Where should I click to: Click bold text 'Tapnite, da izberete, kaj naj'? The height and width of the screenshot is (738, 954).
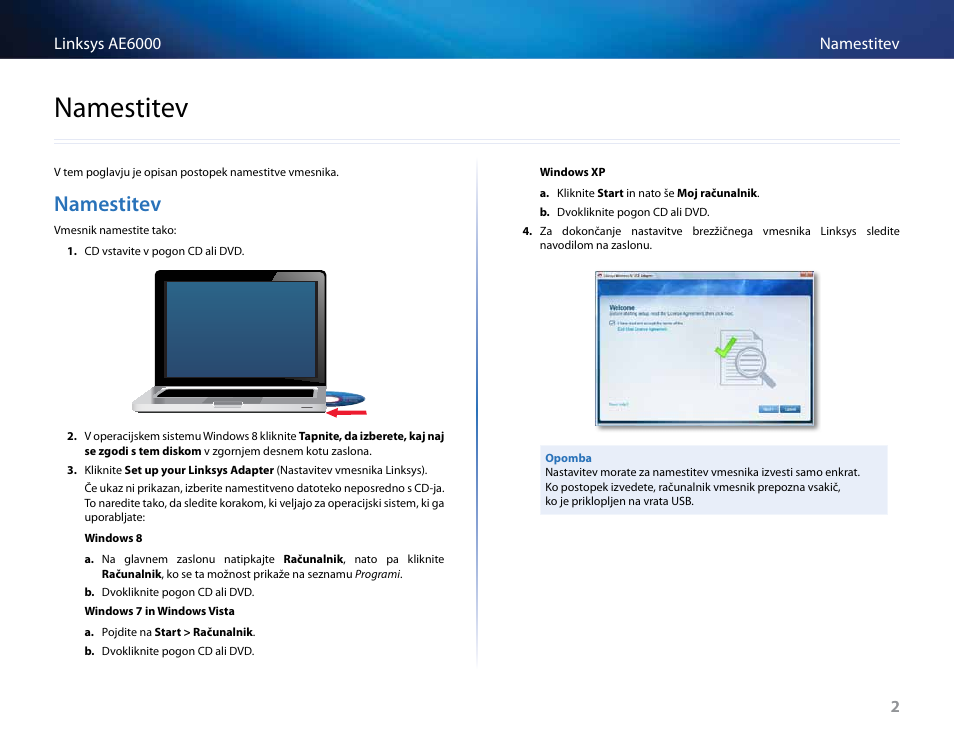coord(371,436)
